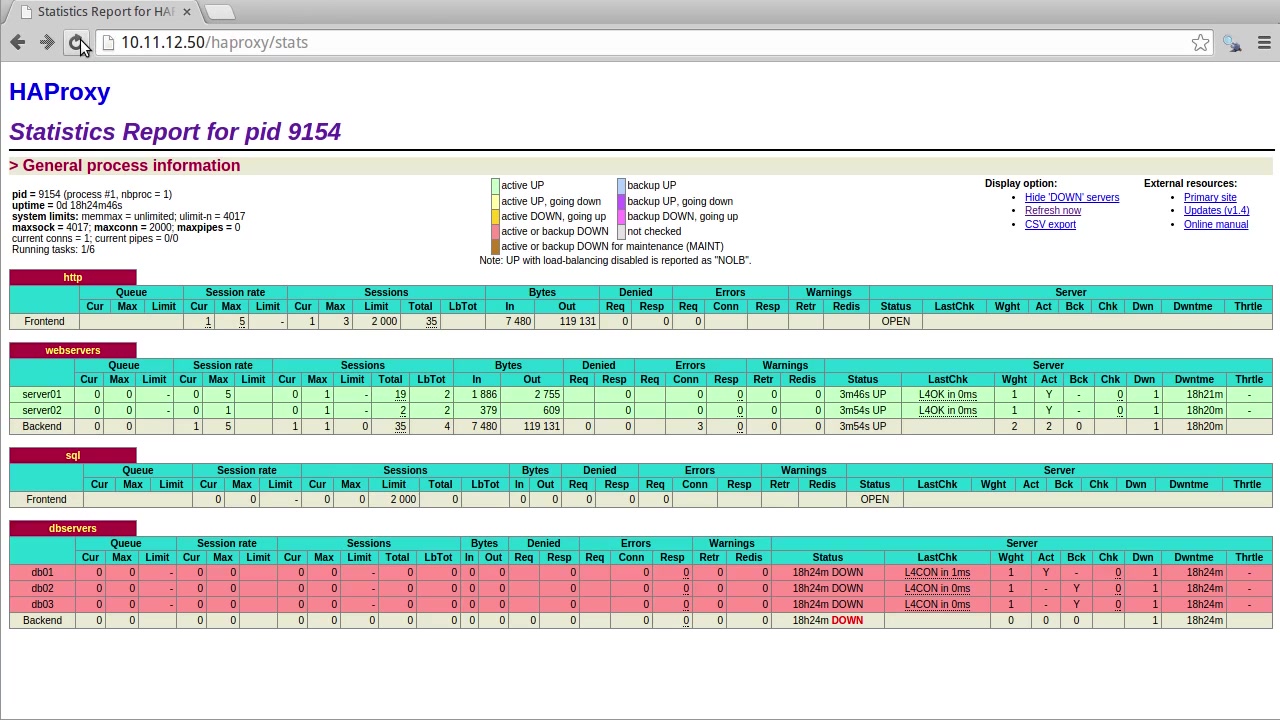Open the Chrome hamburger menu

(1264, 43)
